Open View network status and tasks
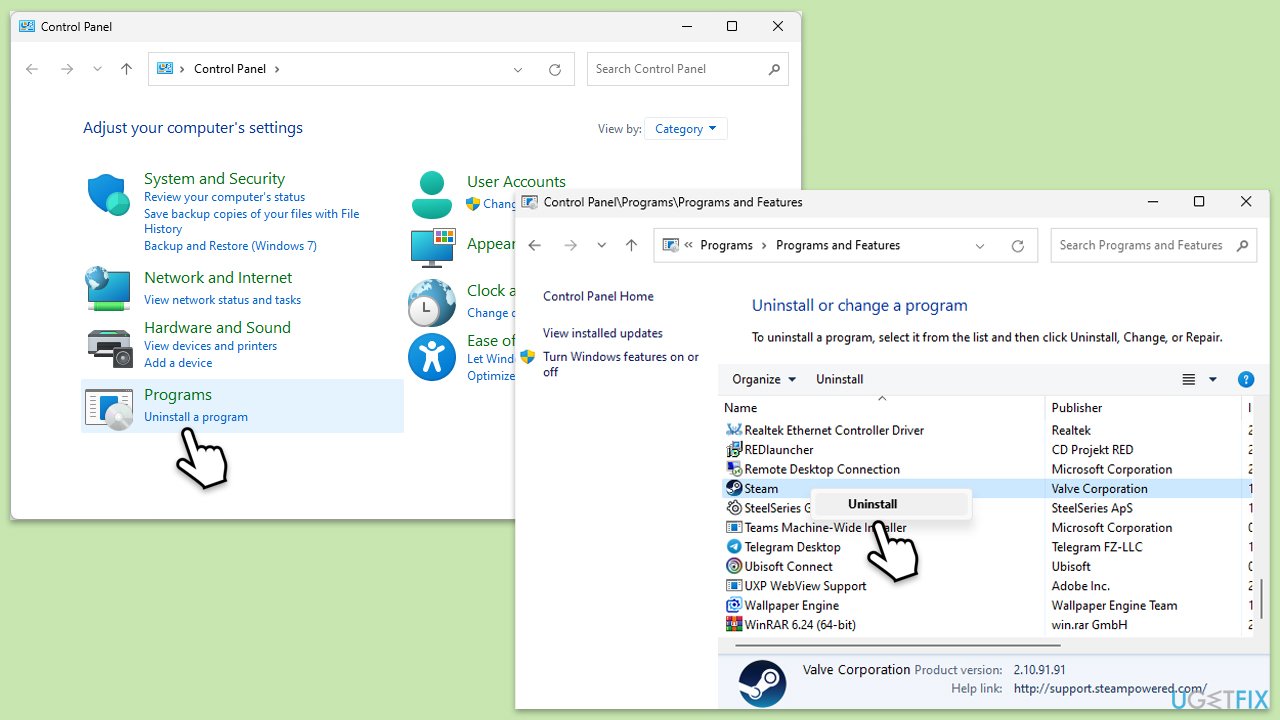The height and width of the screenshot is (720, 1280). pos(222,300)
